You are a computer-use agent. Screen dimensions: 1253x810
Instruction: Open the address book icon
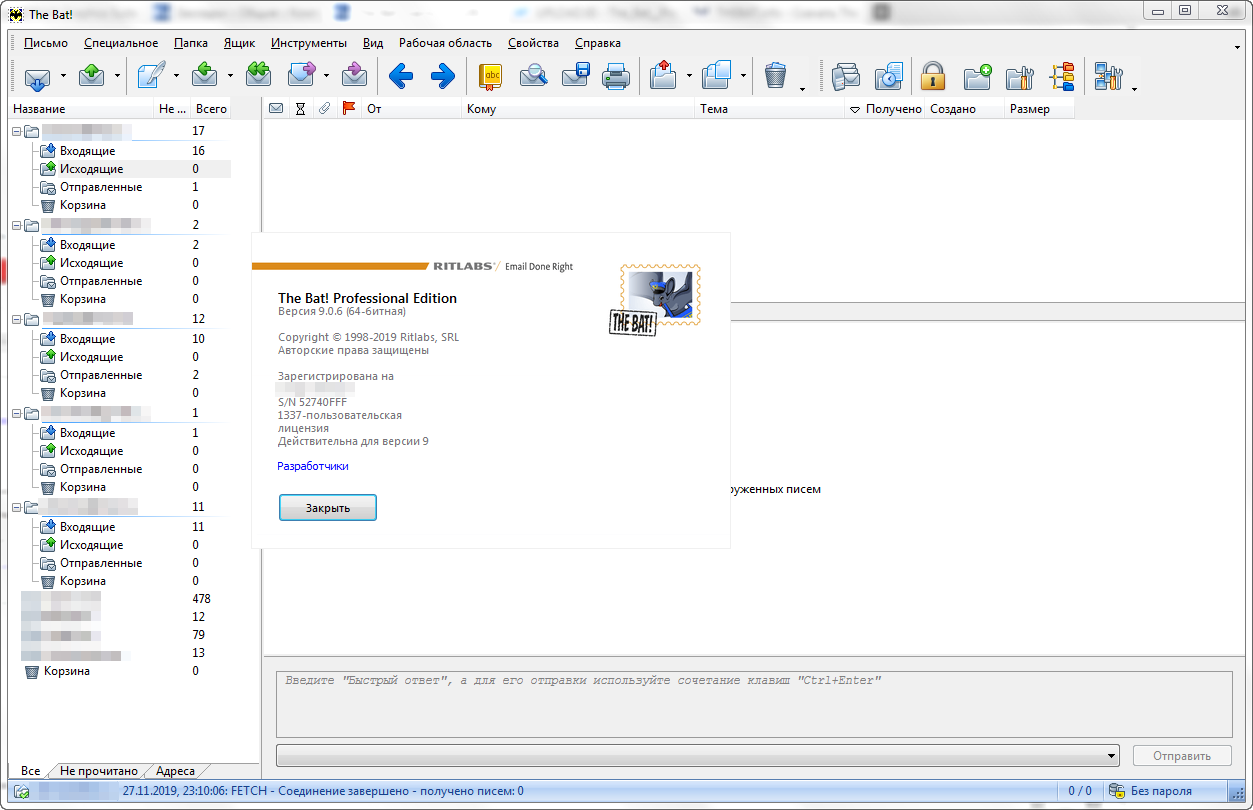490,76
